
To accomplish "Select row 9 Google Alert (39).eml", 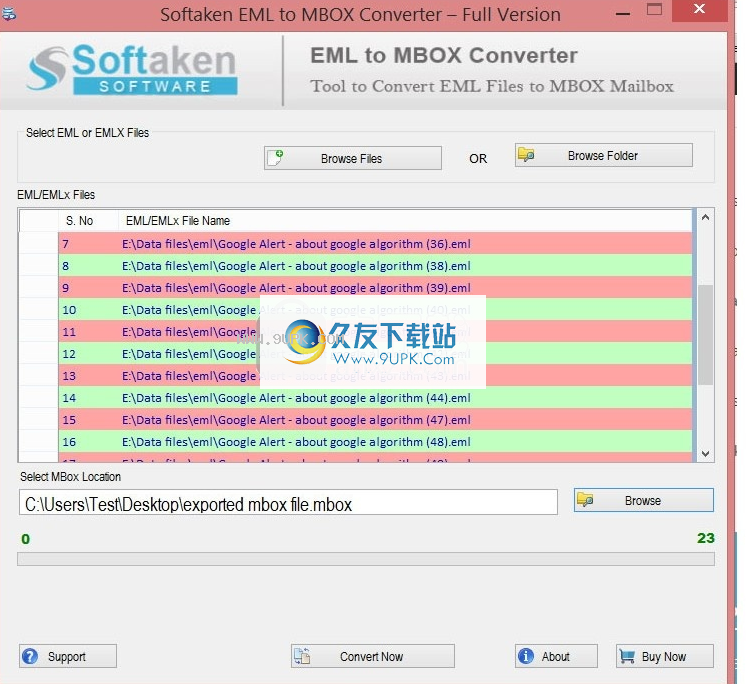I will pyautogui.click(x=375, y=288).
